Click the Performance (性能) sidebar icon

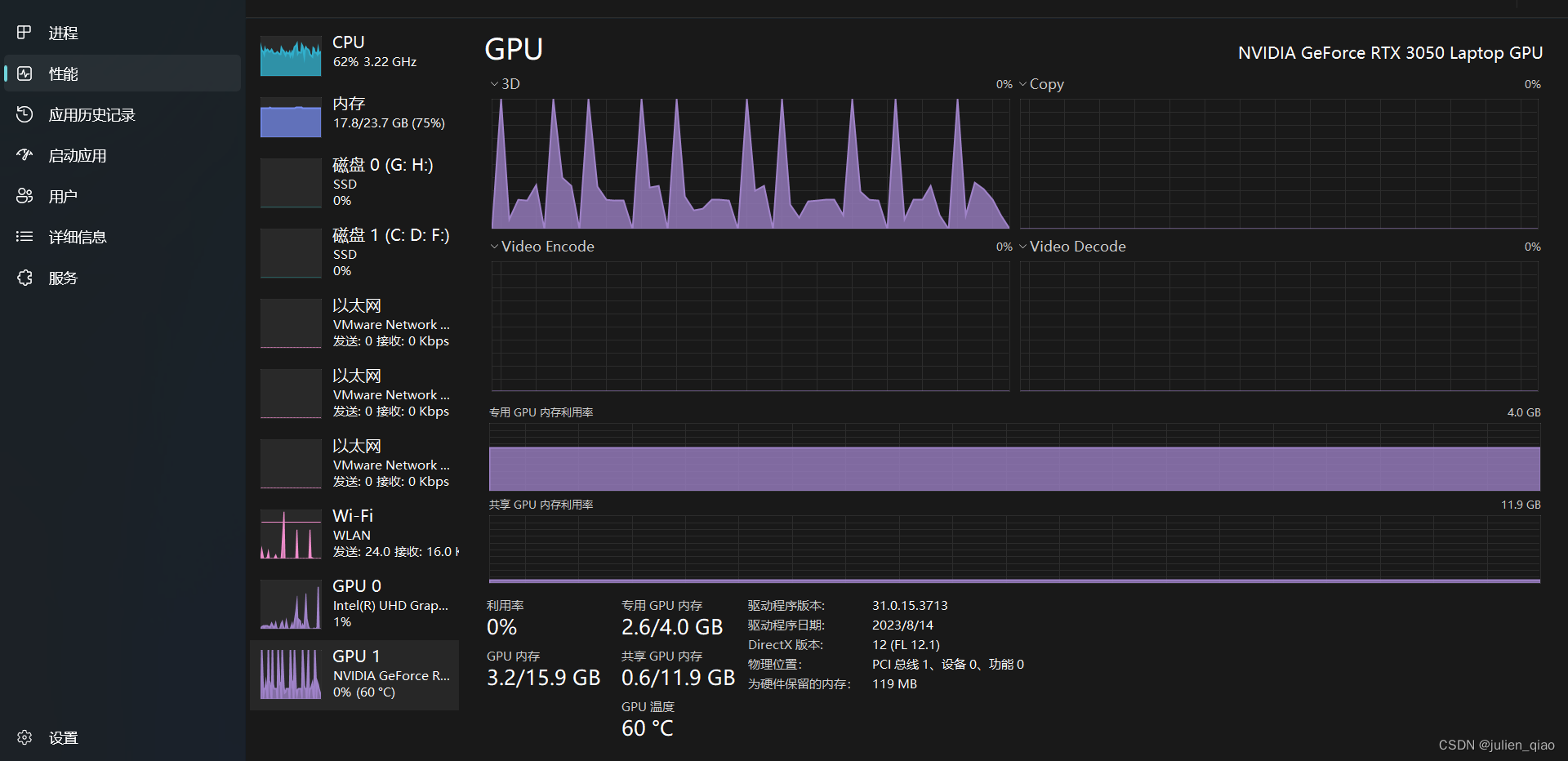pos(24,73)
